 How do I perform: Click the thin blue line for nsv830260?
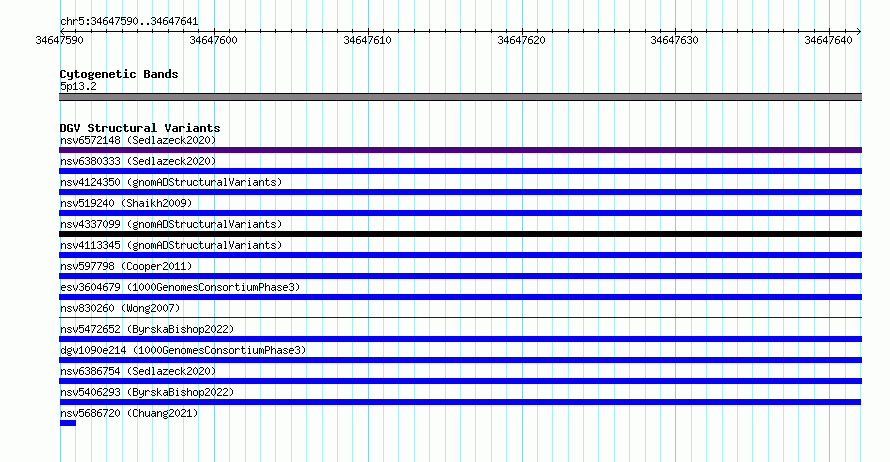[x=460, y=317]
